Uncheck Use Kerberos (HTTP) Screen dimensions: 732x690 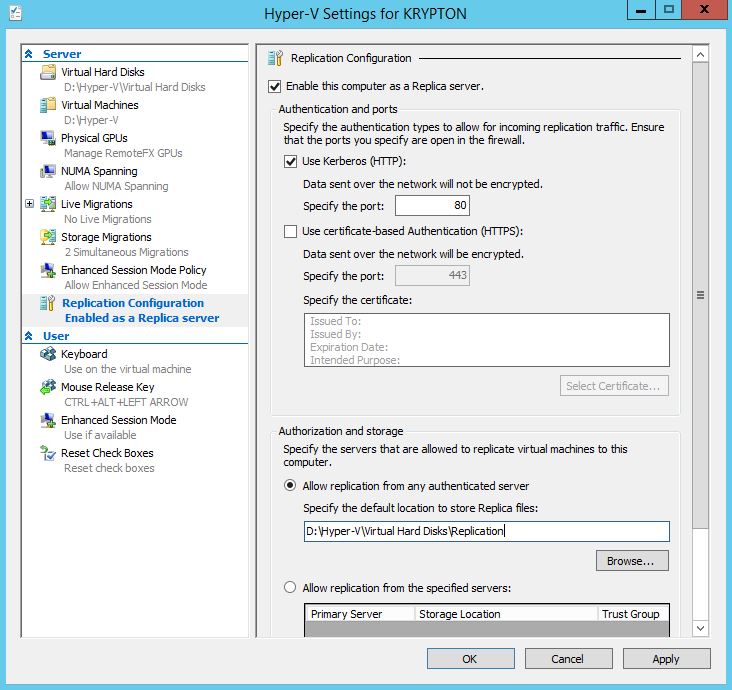tap(290, 162)
